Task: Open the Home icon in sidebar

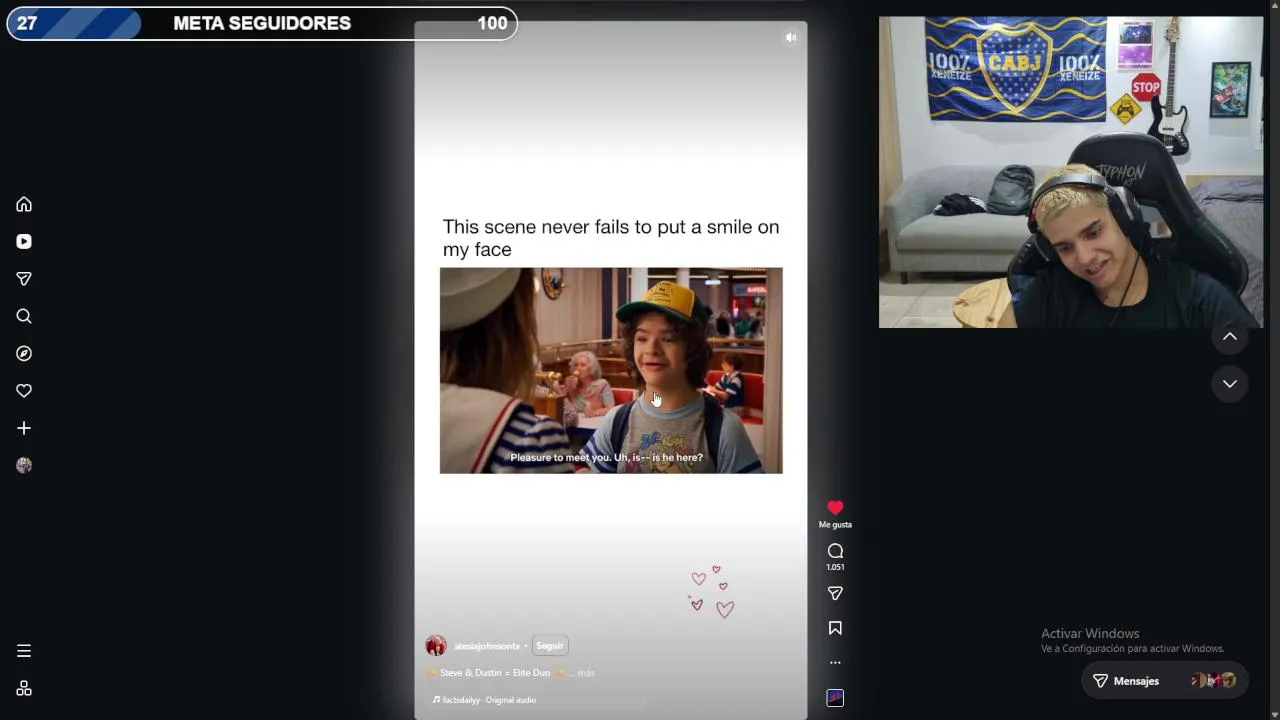Action: click(x=24, y=204)
